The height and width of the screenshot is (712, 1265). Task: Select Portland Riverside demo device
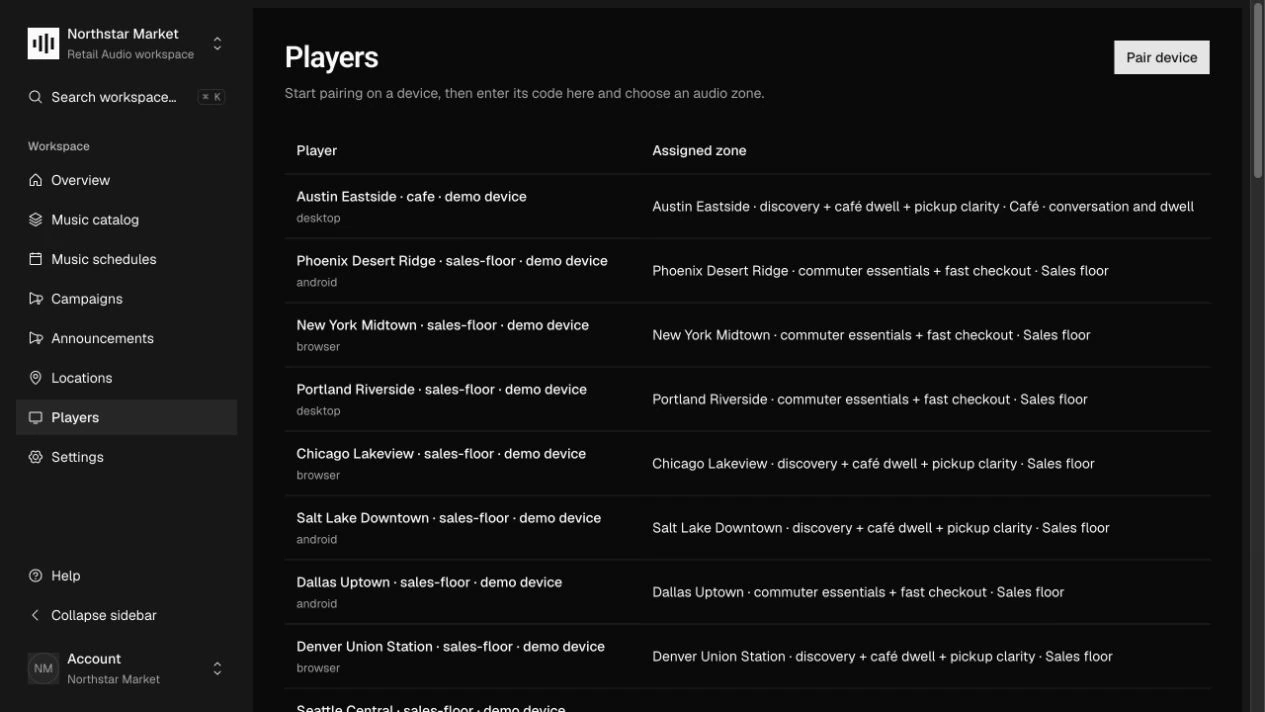(441, 389)
